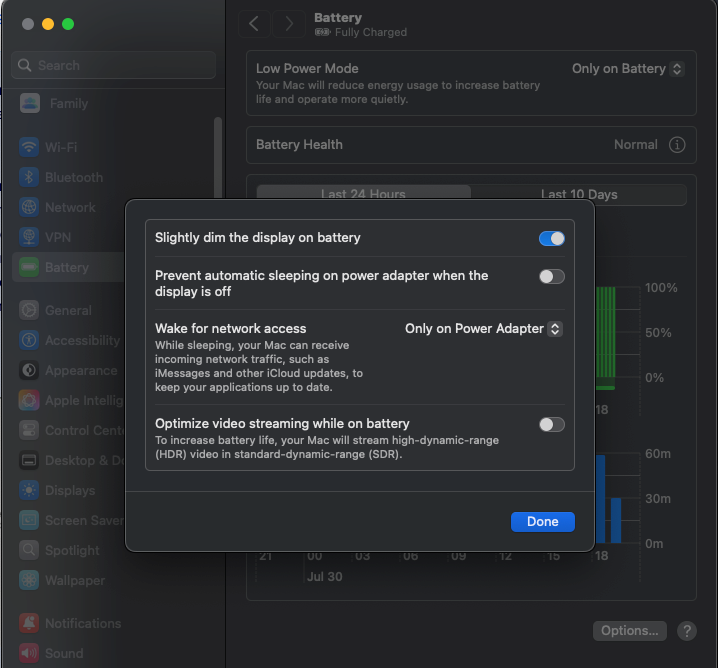Open the Accessibility icon
Image resolution: width=718 pixels, height=668 pixels.
click(29, 340)
